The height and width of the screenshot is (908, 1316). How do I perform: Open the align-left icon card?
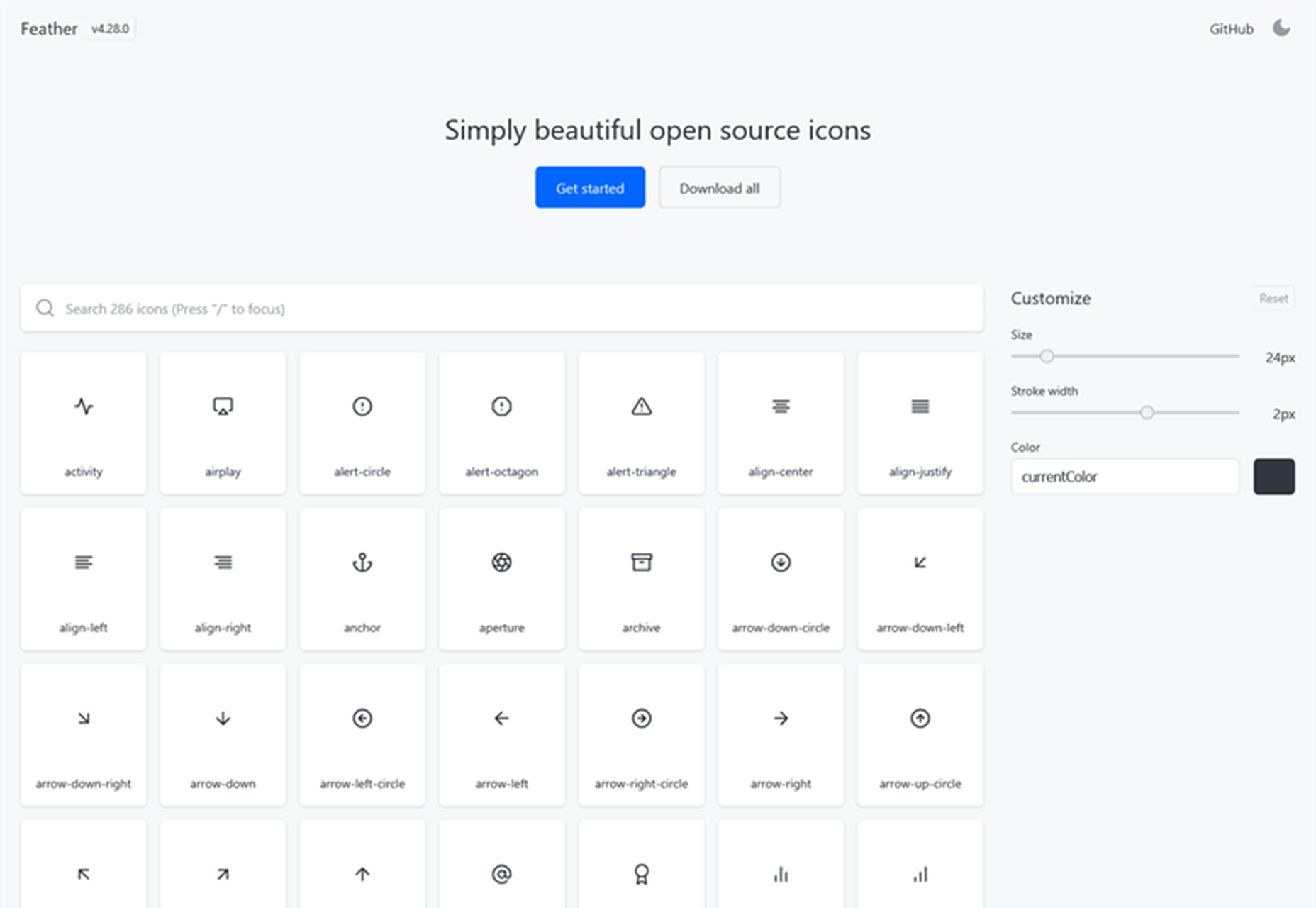tap(84, 579)
